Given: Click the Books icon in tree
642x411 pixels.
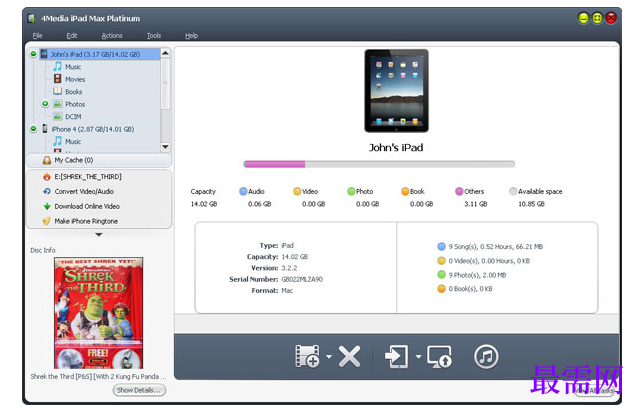Looking at the screenshot, I should click(58, 91).
